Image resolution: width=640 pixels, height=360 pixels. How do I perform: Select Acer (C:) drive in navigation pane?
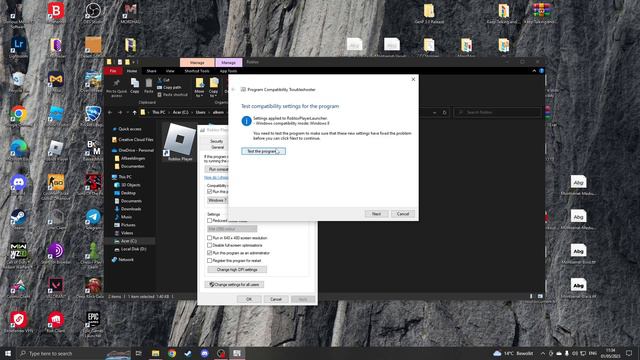tap(125, 241)
